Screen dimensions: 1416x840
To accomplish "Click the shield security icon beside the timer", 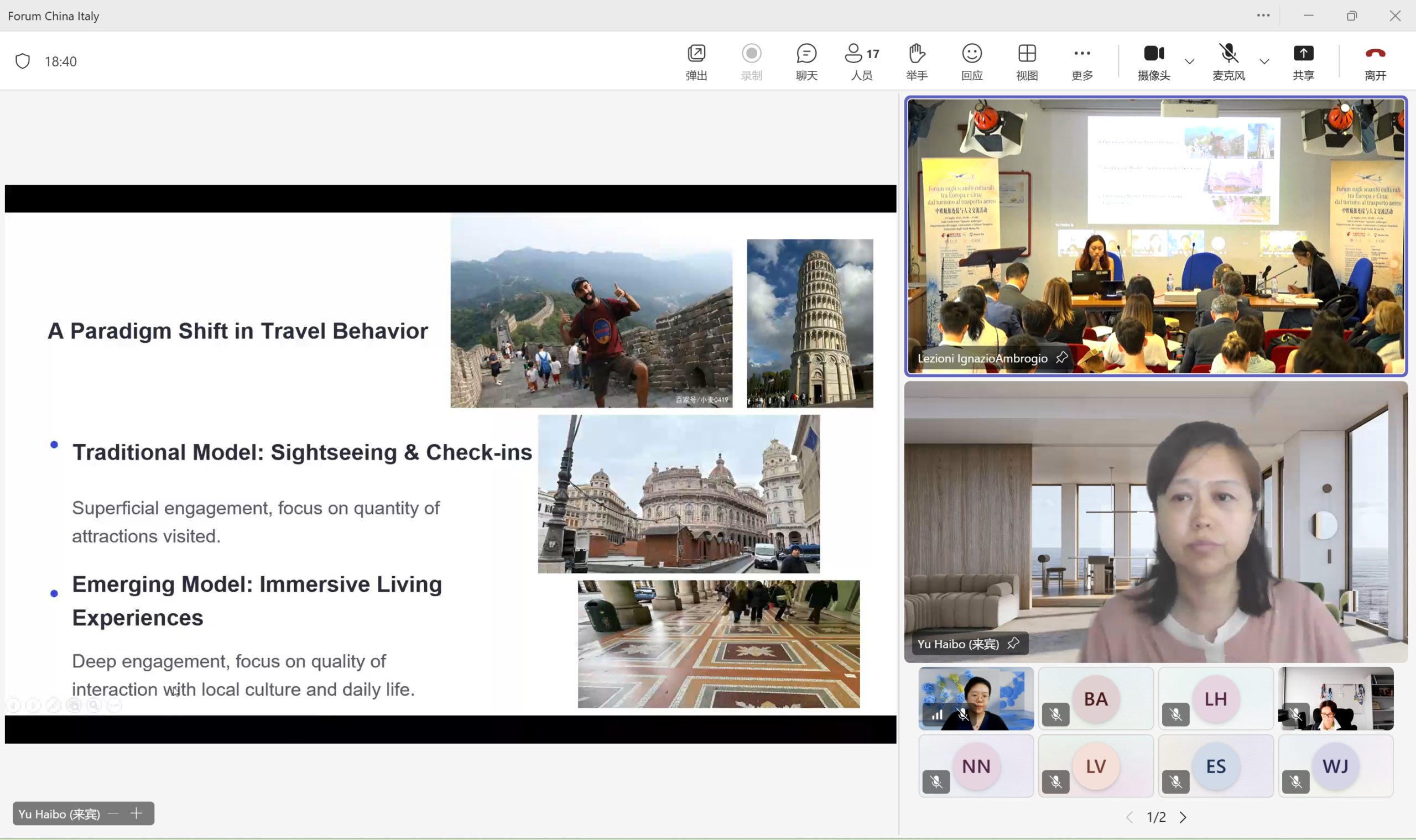I will point(23,61).
